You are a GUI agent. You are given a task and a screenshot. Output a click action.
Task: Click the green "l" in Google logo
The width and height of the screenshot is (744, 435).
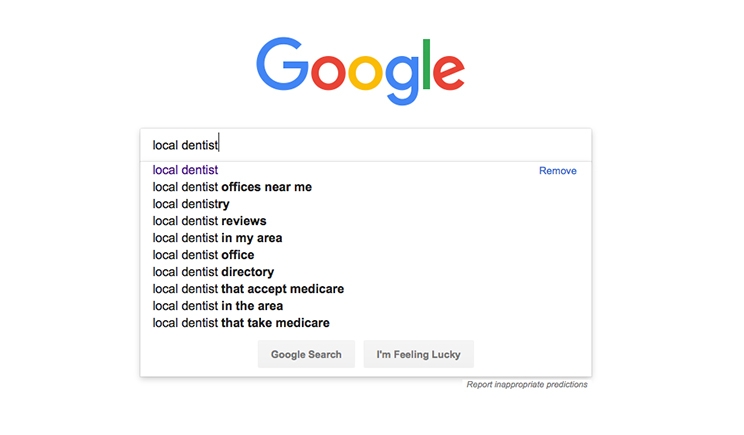[426, 64]
